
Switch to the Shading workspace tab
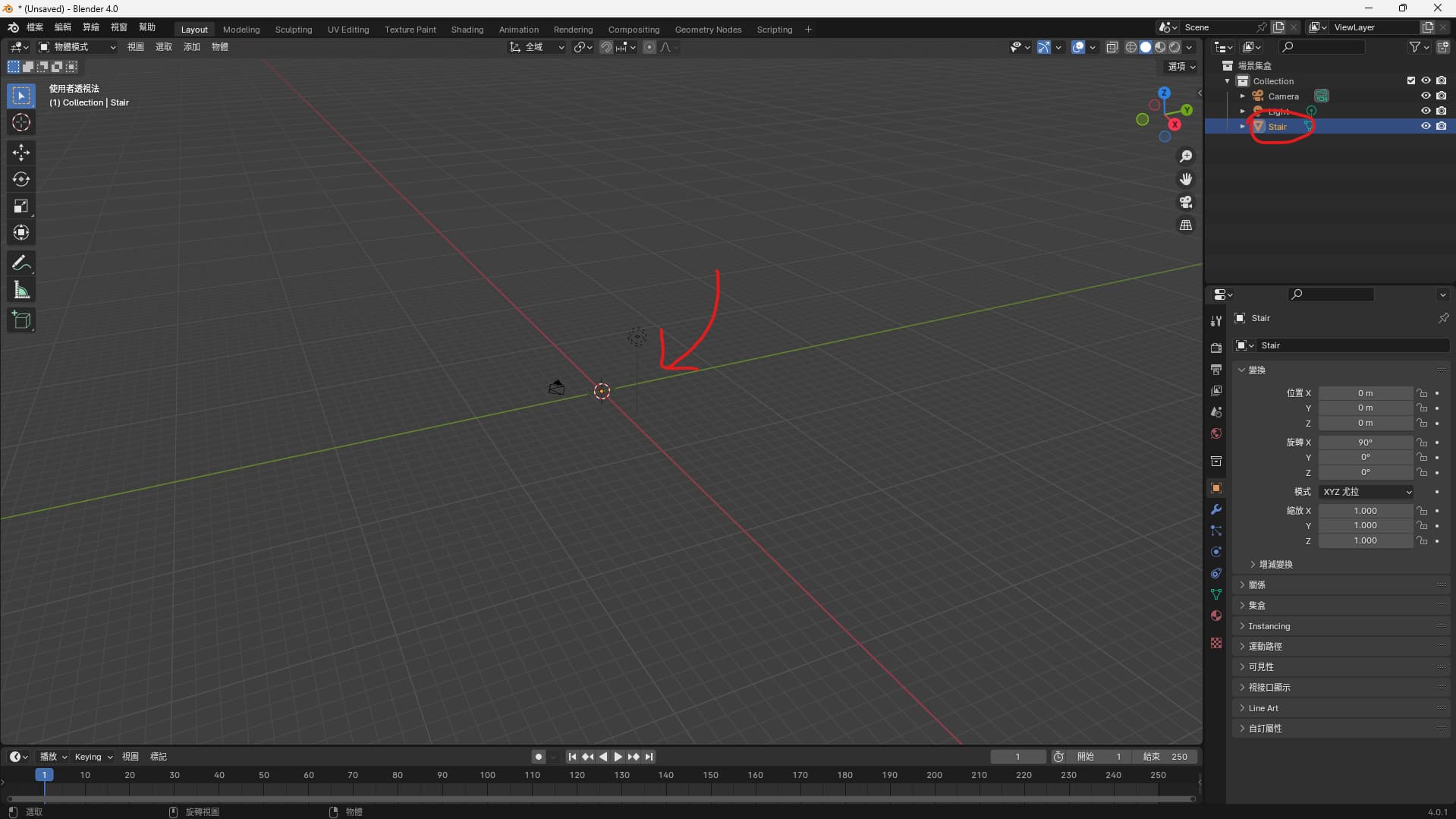467,30
